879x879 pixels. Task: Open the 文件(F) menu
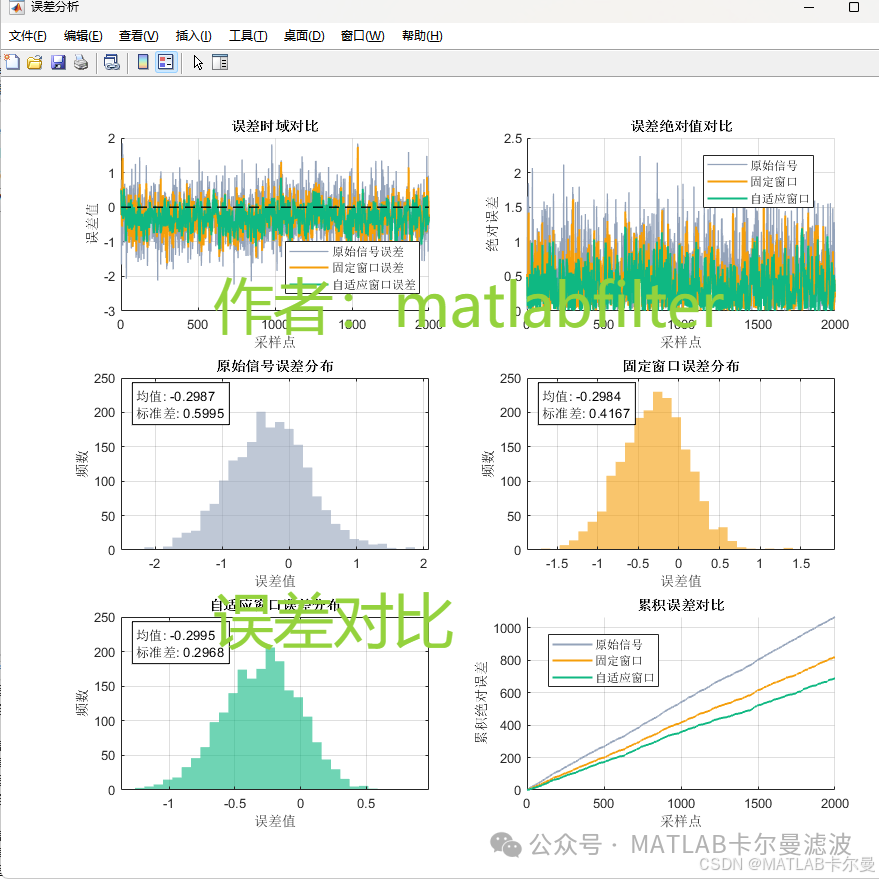click(x=27, y=36)
